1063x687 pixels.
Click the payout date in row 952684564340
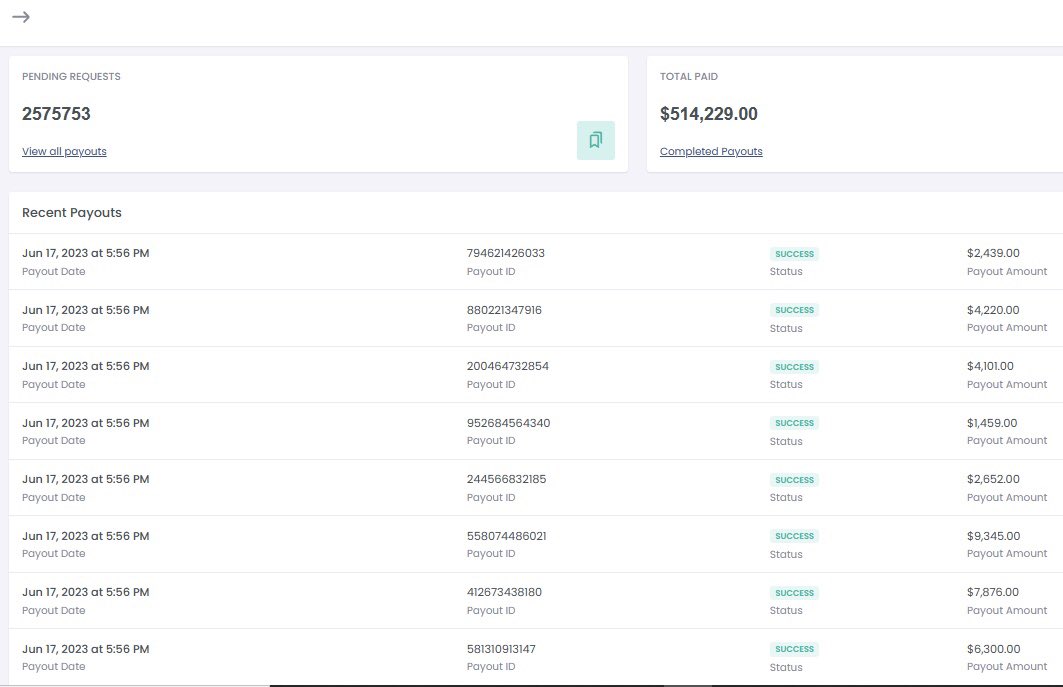pos(85,423)
